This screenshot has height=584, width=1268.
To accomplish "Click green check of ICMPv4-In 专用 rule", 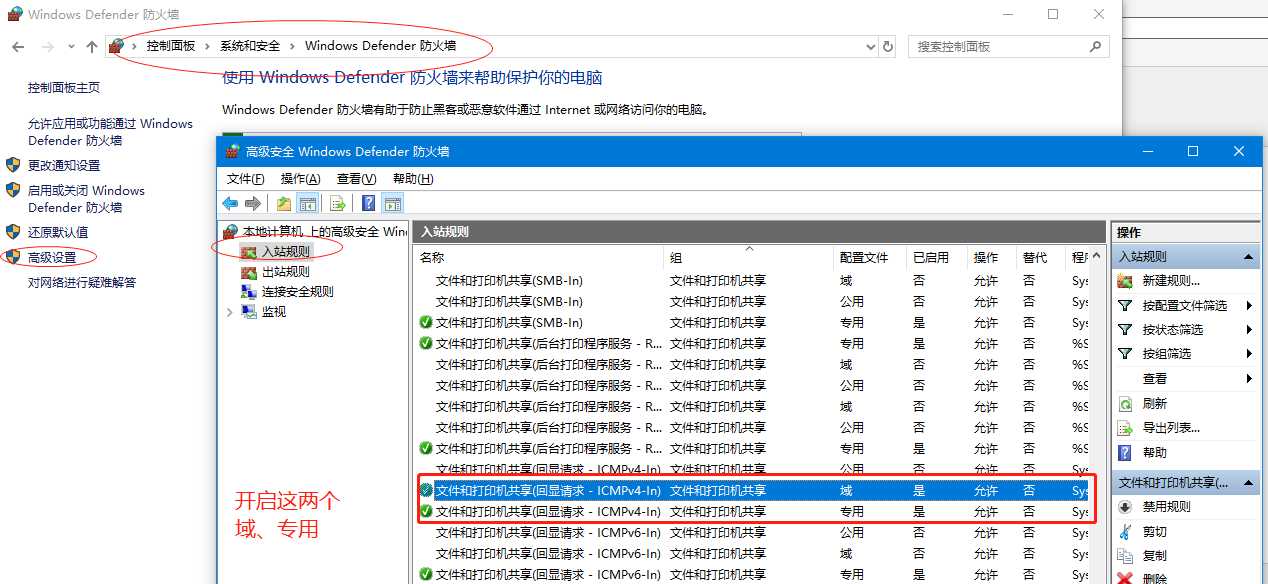I will coord(426,511).
